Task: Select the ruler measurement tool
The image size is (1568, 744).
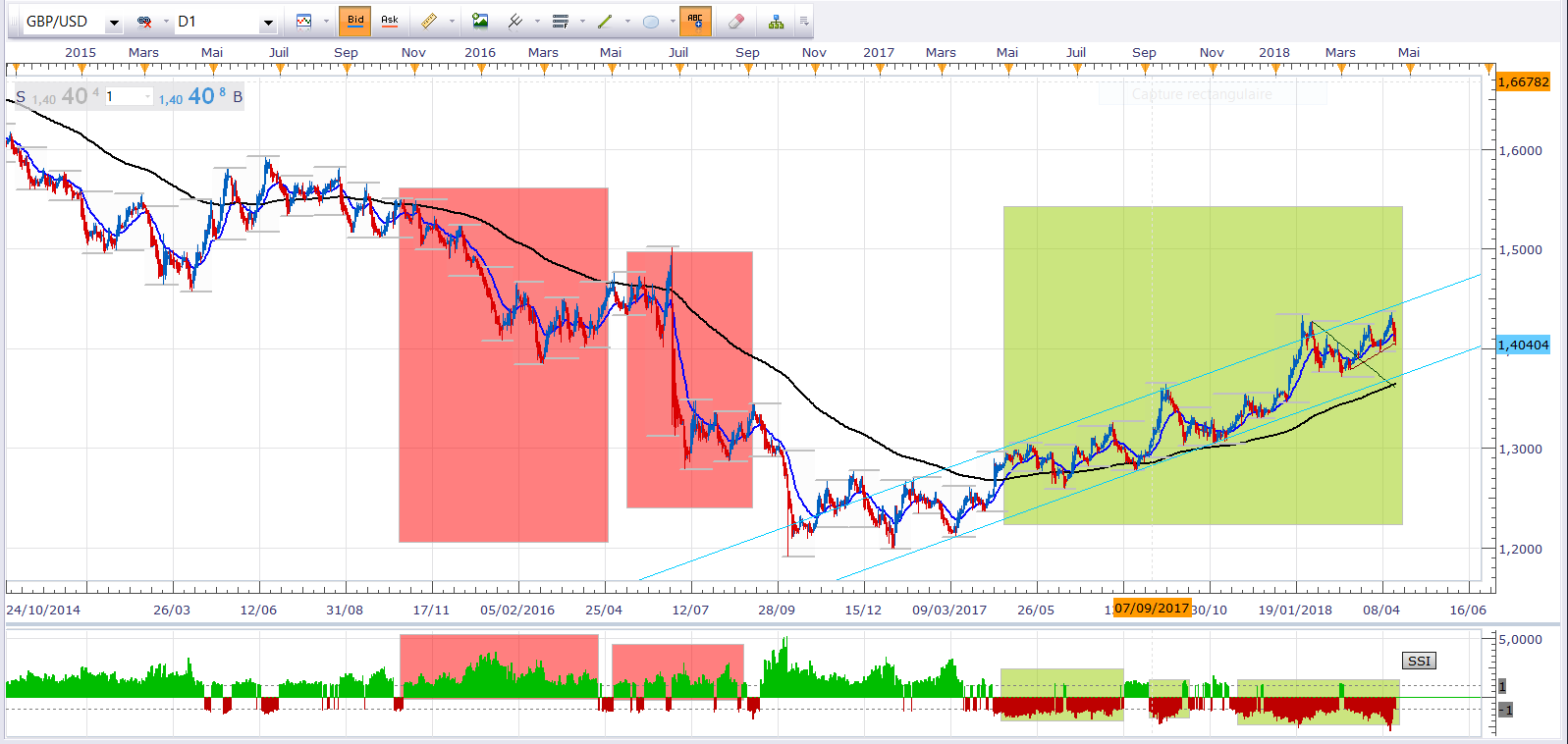Action: coord(429,21)
